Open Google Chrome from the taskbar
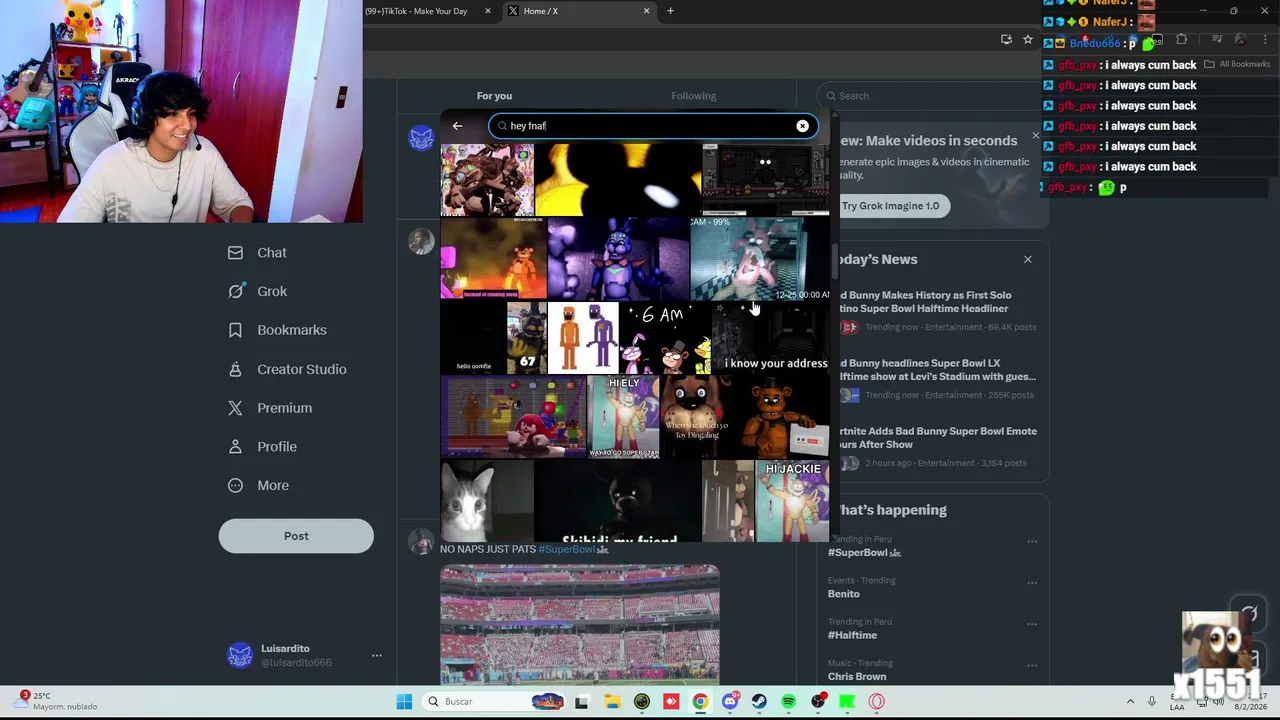This screenshot has width=1280, height=720. [700, 702]
